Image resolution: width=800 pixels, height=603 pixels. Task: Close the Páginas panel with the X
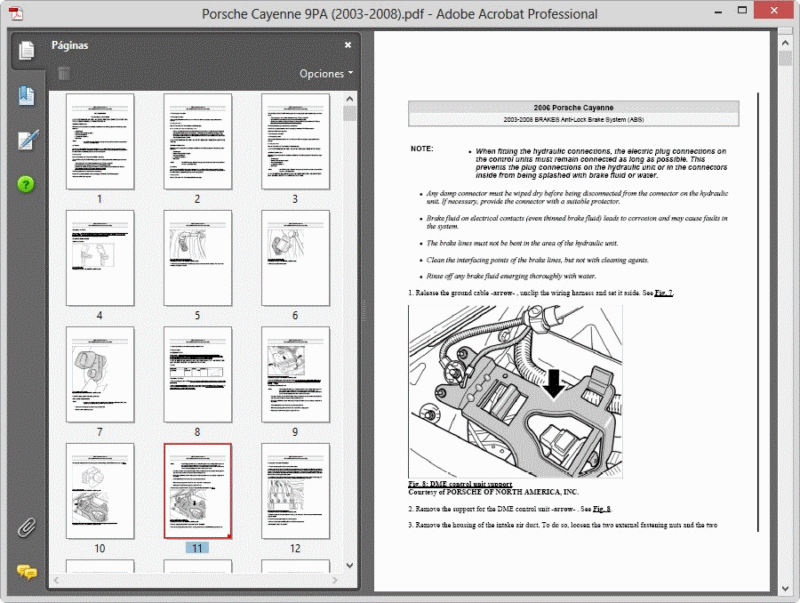click(x=347, y=45)
